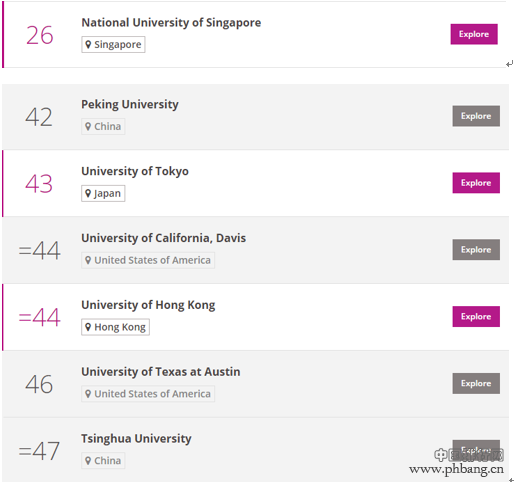514x482 pixels.
Task: Click the location pin icon beside Singapore
Action: [x=88, y=44]
